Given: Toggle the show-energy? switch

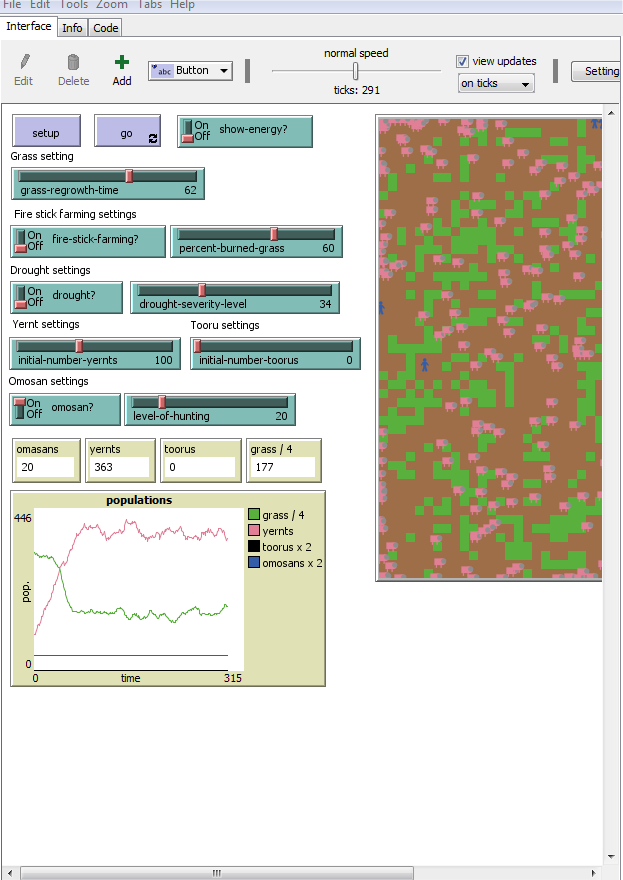Looking at the screenshot, I should coord(245,131).
